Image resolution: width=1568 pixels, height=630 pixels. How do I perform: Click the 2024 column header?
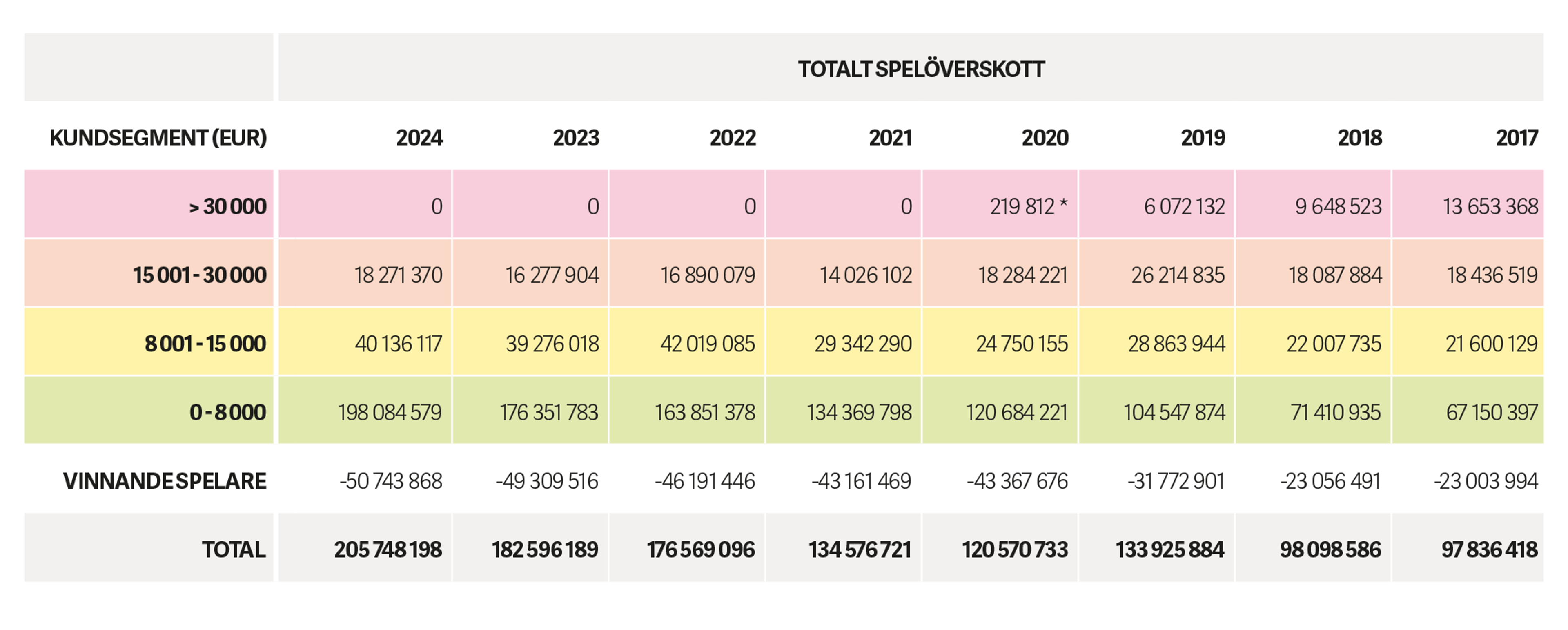[419, 139]
